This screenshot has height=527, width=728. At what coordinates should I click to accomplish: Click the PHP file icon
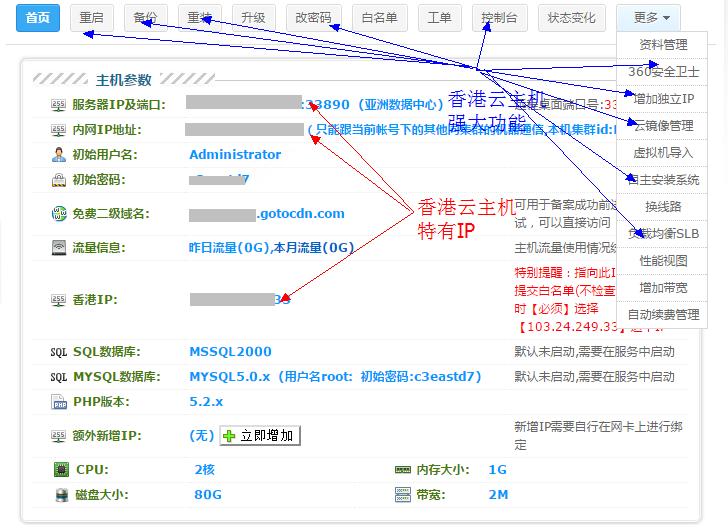[59, 402]
